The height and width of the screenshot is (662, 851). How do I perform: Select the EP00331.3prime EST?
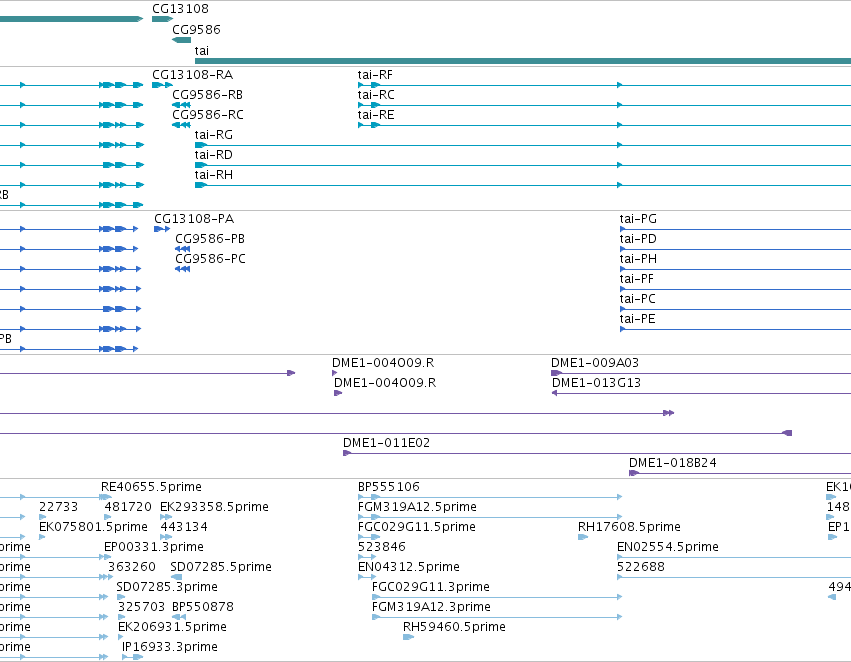(x=154, y=547)
